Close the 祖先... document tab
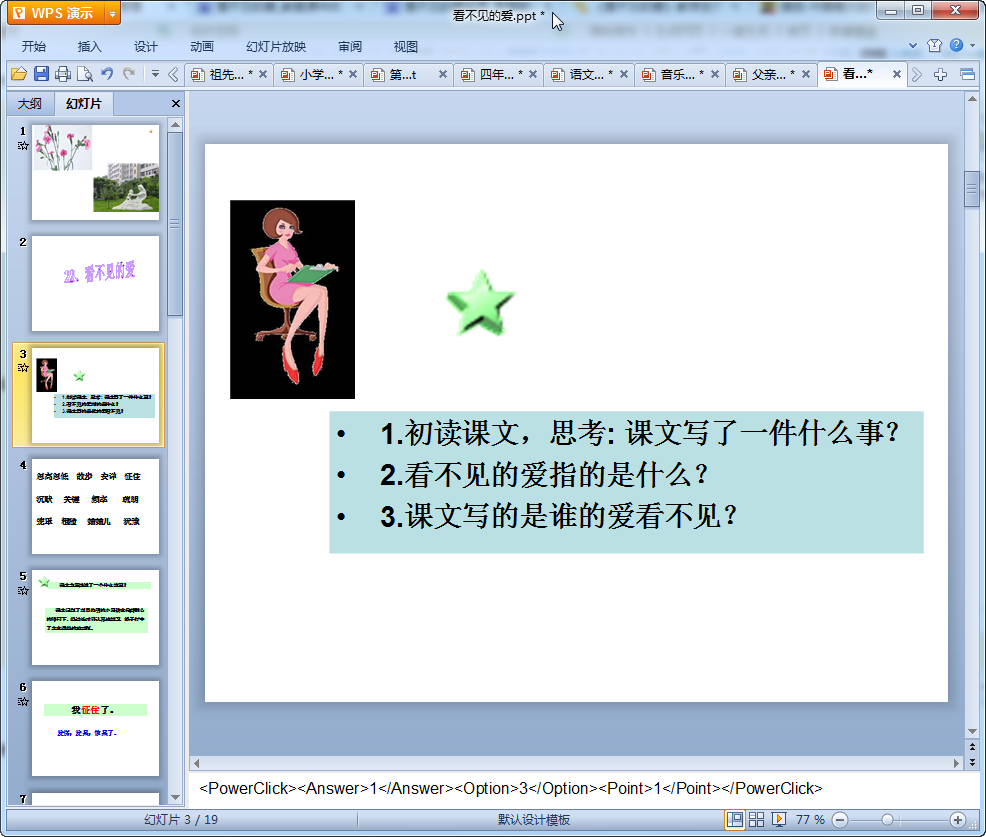 pos(263,74)
